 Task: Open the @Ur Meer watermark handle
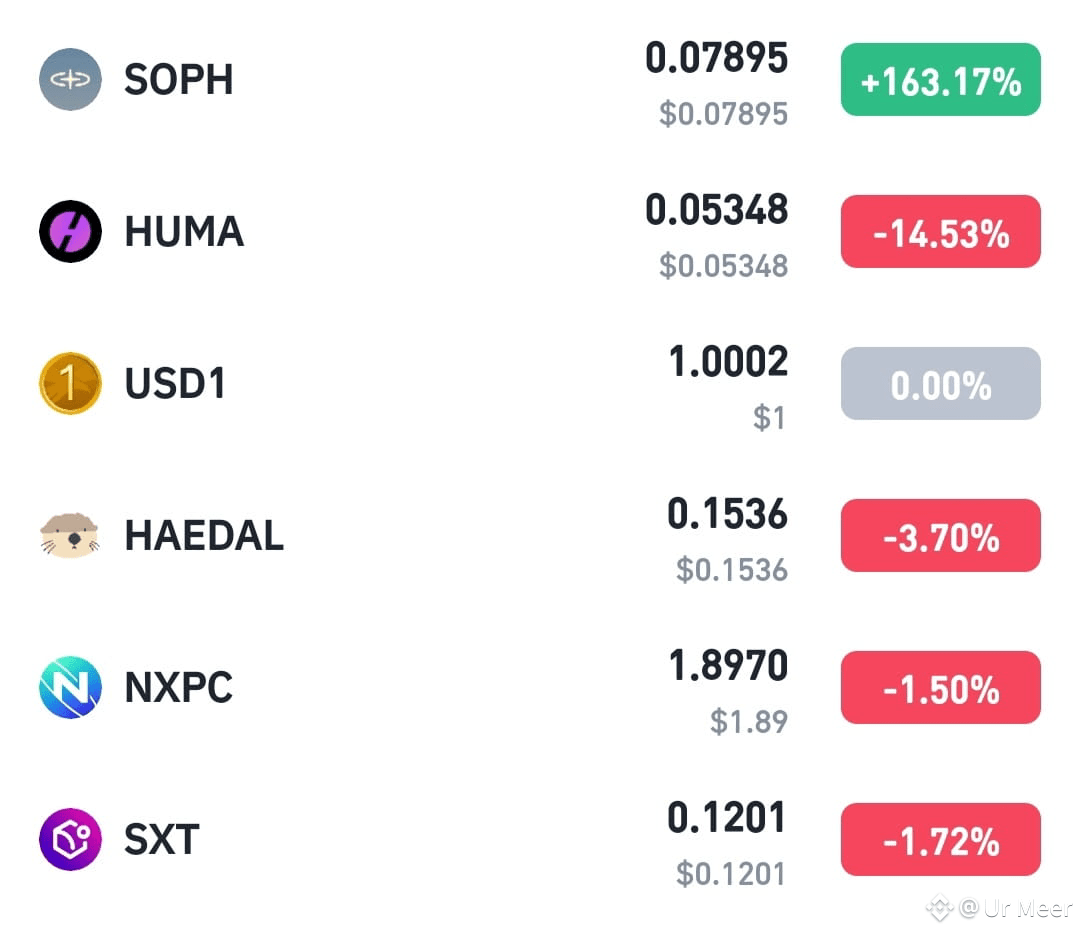(x=1015, y=909)
